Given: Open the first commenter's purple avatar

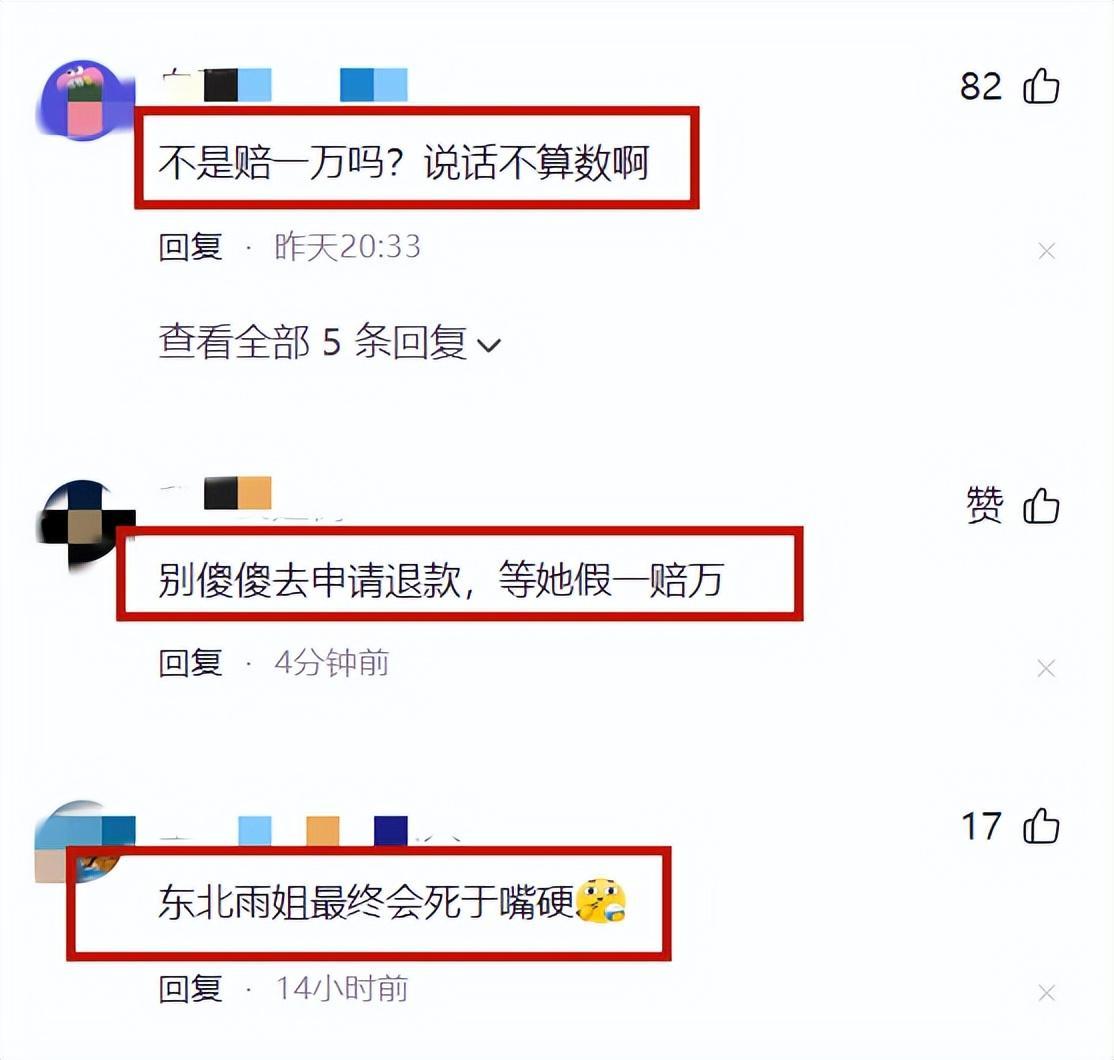Looking at the screenshot, I should pyautogui.click(x=84, y=100).
